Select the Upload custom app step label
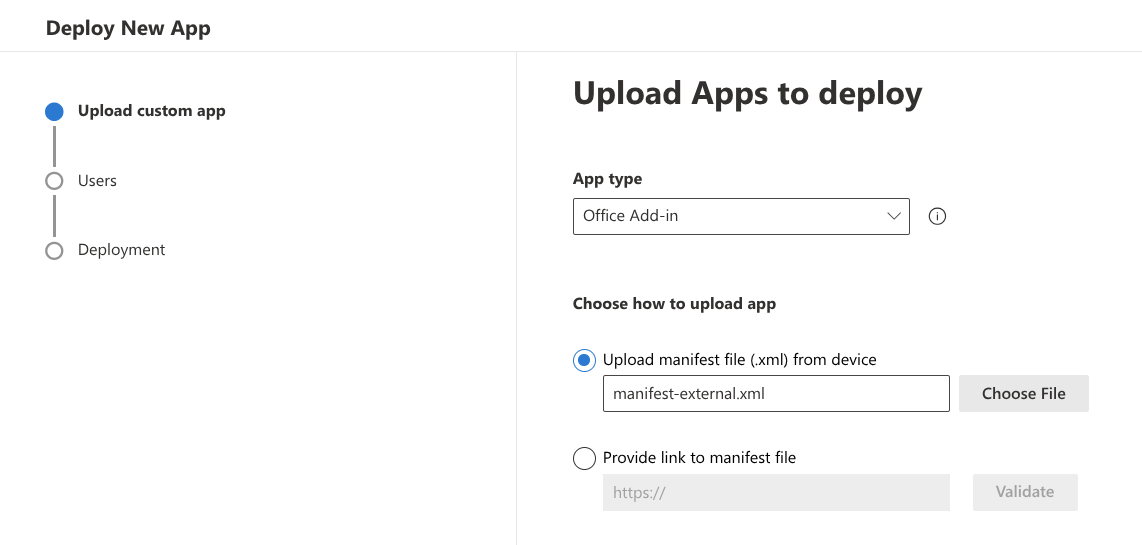The width and height of the screenshot is (1142, 545). tap(151, 111)
